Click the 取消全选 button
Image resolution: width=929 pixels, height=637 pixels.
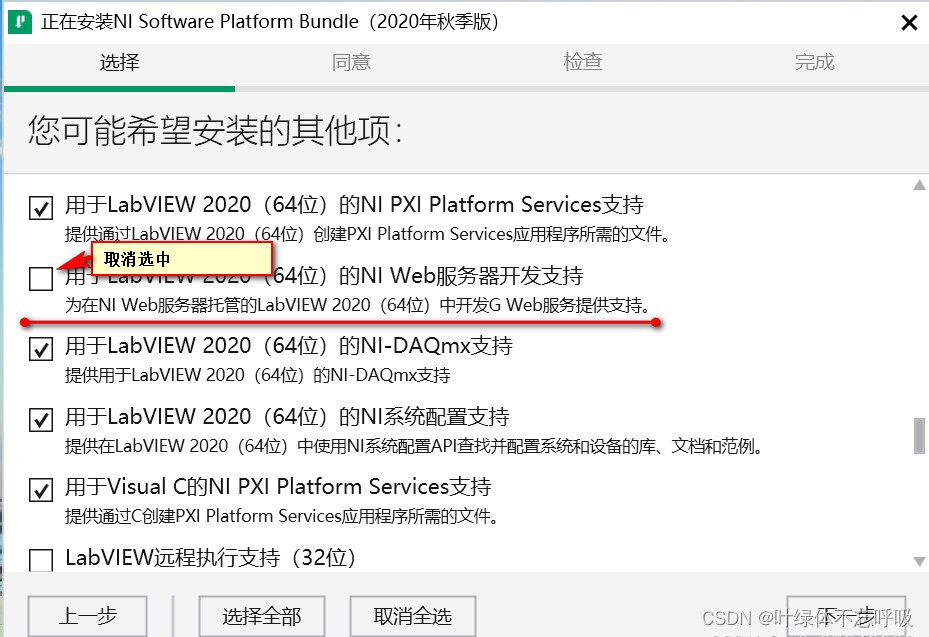click(x=412, y=616)
